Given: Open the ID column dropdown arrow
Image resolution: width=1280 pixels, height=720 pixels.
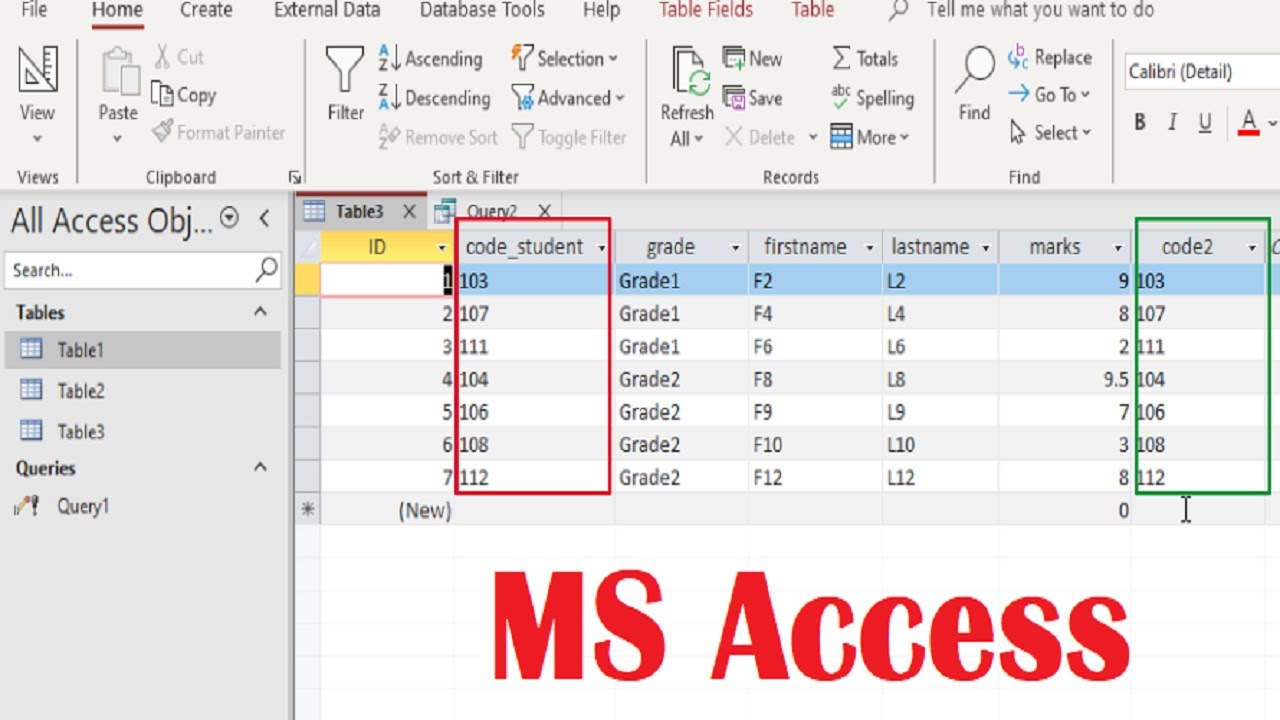Looking at the screenshot, I should tap(442, 247).
